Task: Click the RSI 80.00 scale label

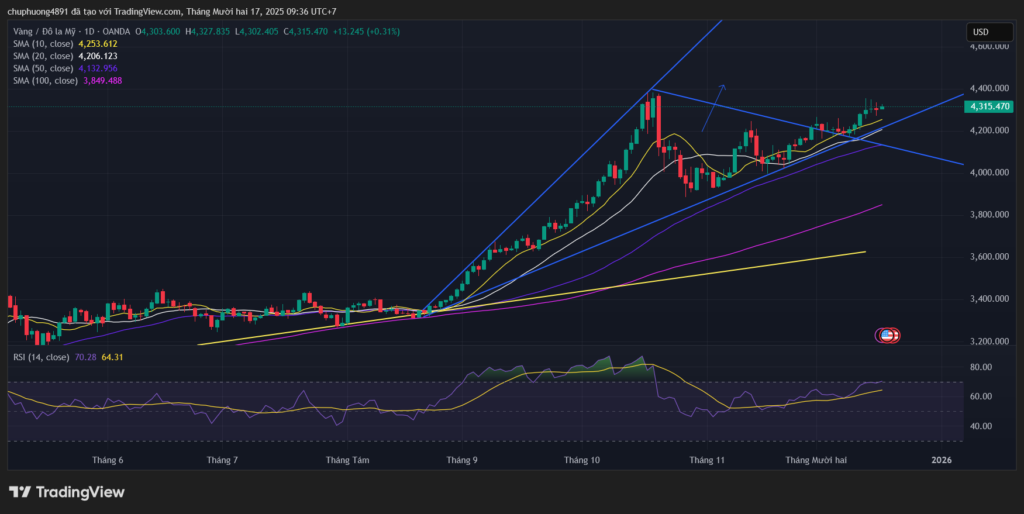Action: tap(980, 367)
